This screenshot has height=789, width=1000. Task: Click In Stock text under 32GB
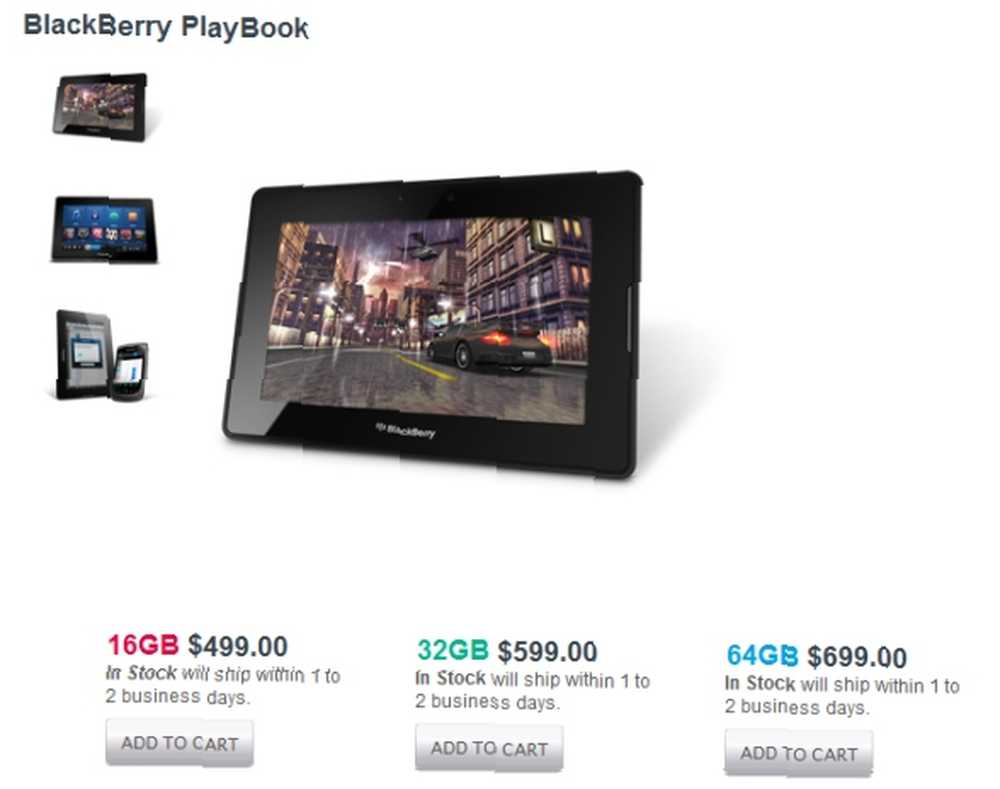[450, 678]
